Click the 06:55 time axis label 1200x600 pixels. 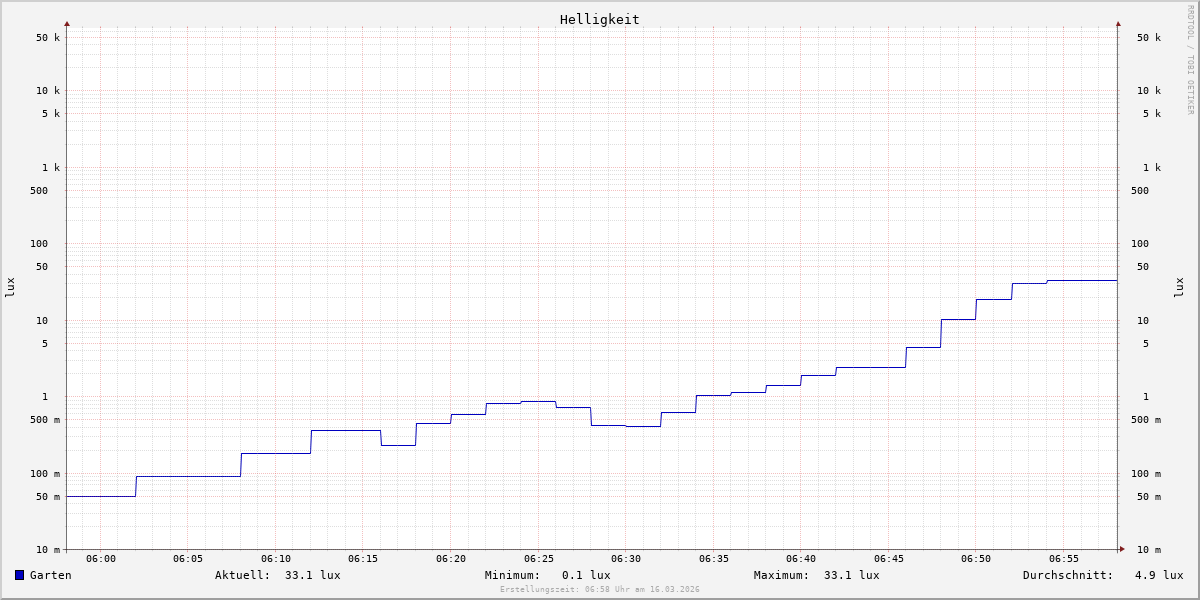[x=1064, y=559]
